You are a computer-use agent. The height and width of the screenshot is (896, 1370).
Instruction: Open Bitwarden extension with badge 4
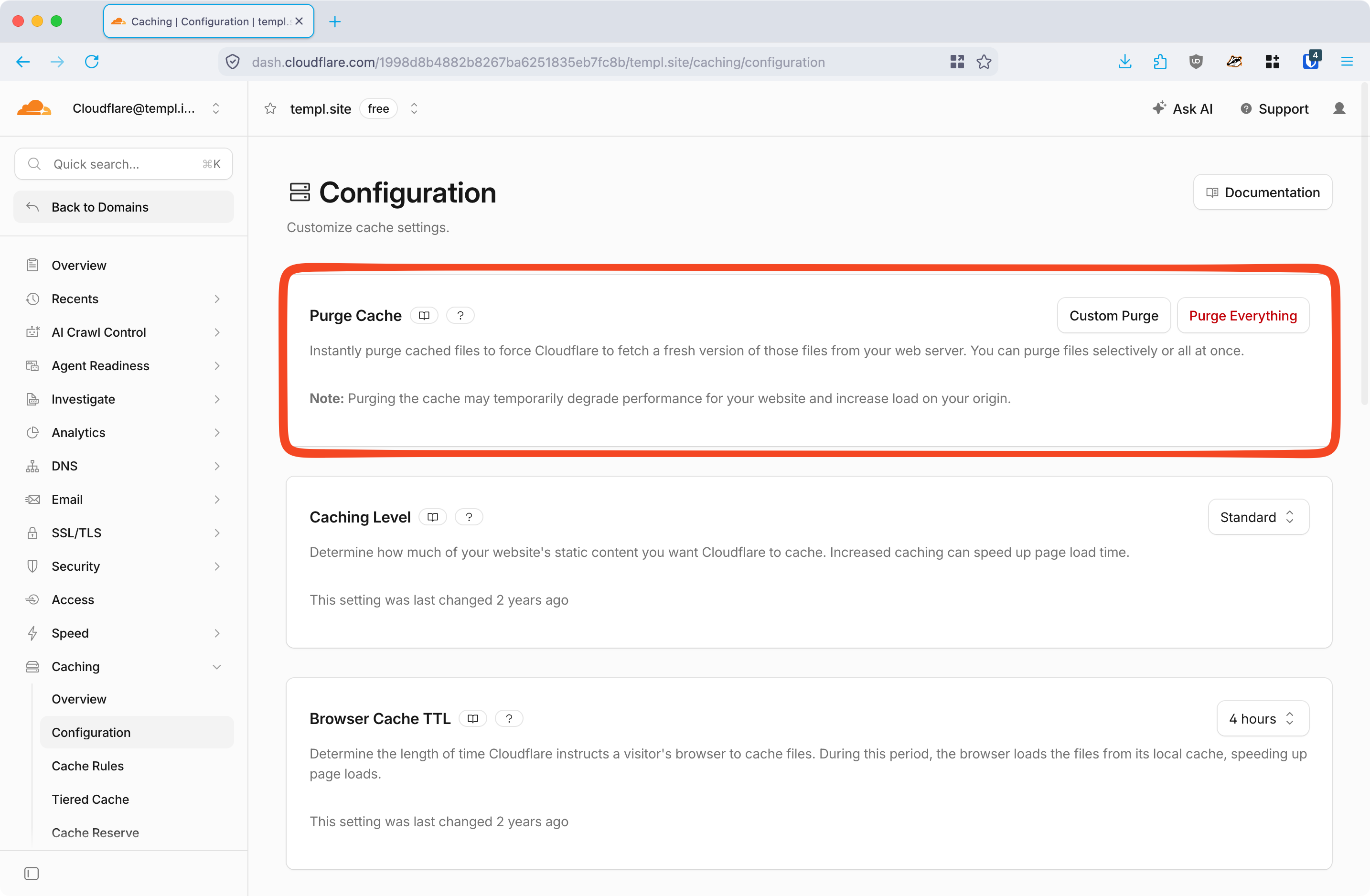[x=1311, y=61]
